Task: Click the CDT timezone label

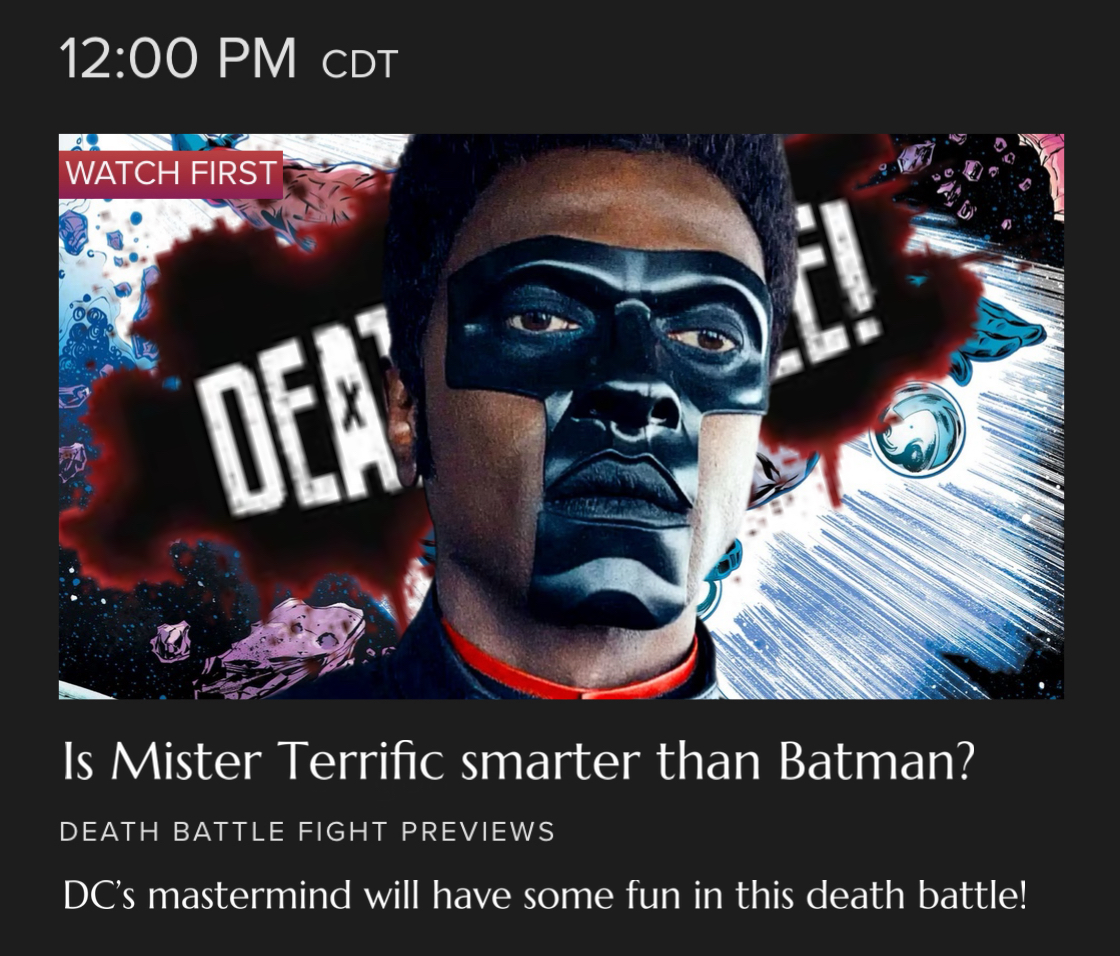Action: 359,64
